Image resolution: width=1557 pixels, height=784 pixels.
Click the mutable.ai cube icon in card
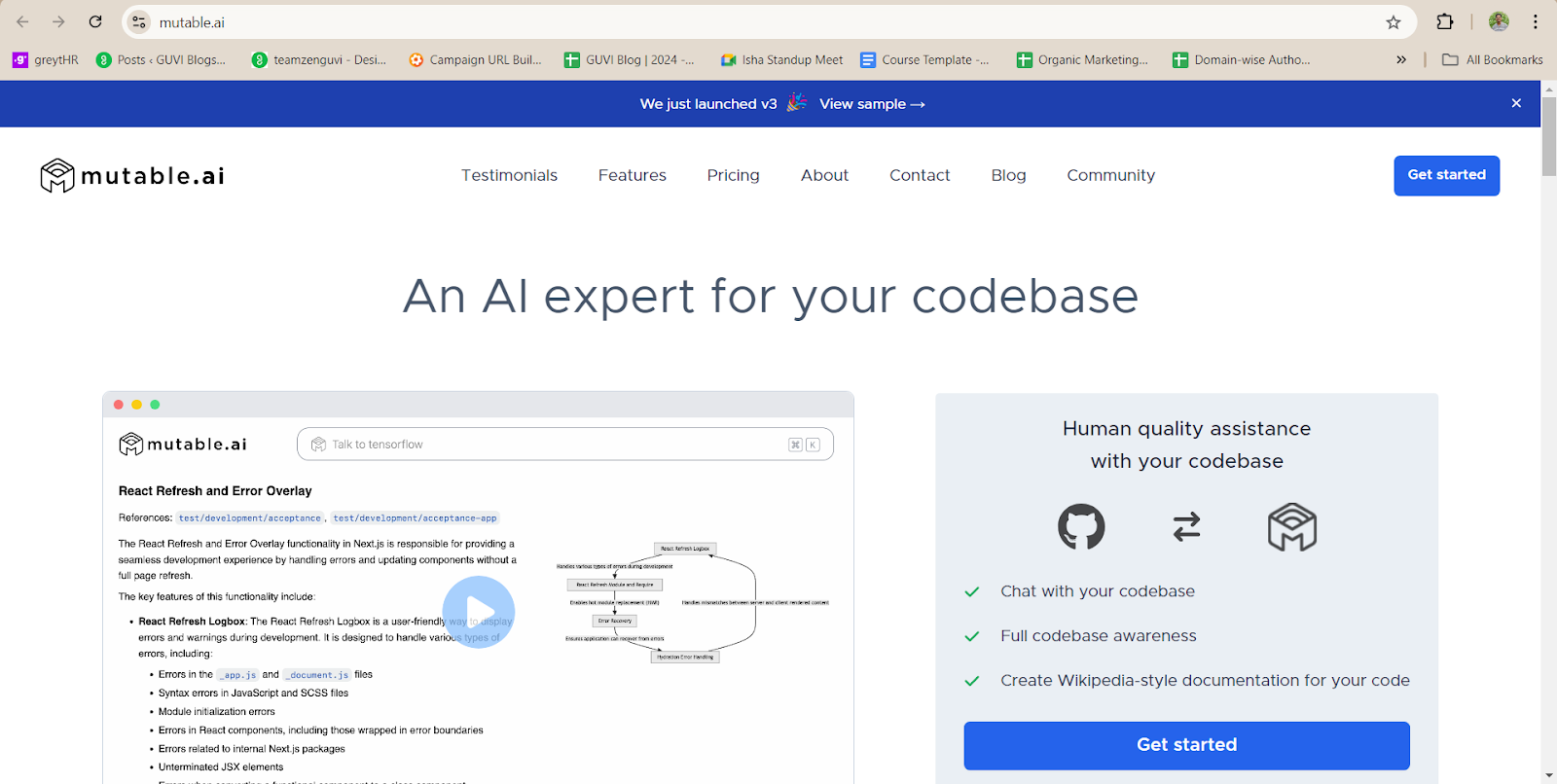pos(1292,527)
